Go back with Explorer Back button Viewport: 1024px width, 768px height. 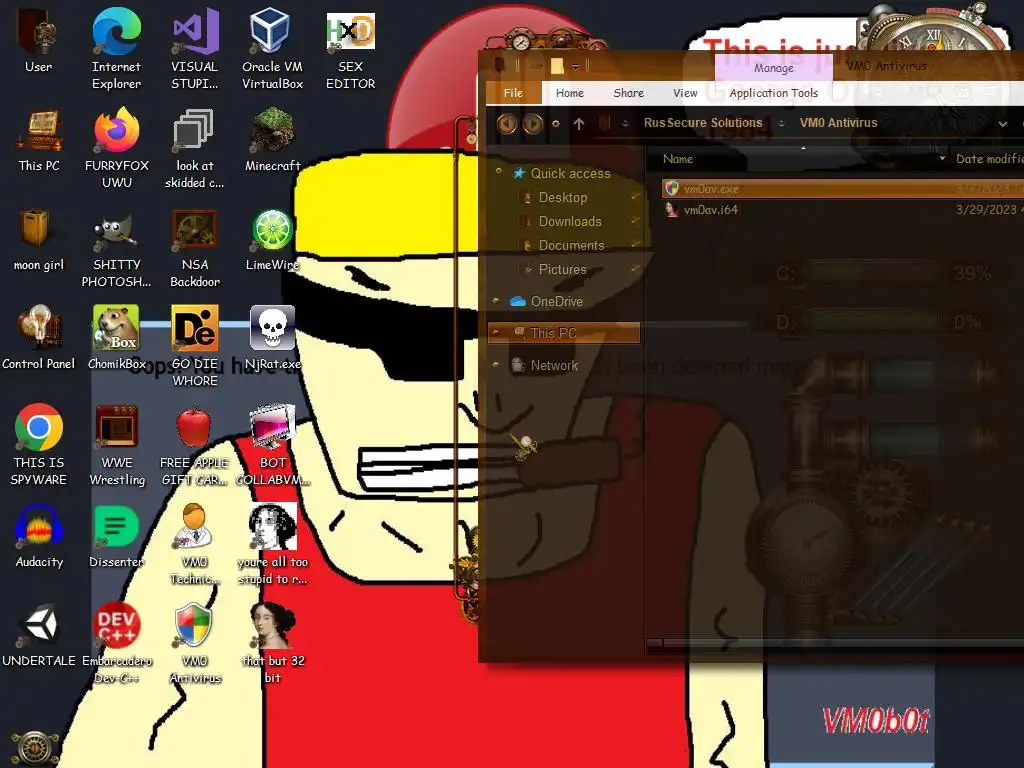506,123
